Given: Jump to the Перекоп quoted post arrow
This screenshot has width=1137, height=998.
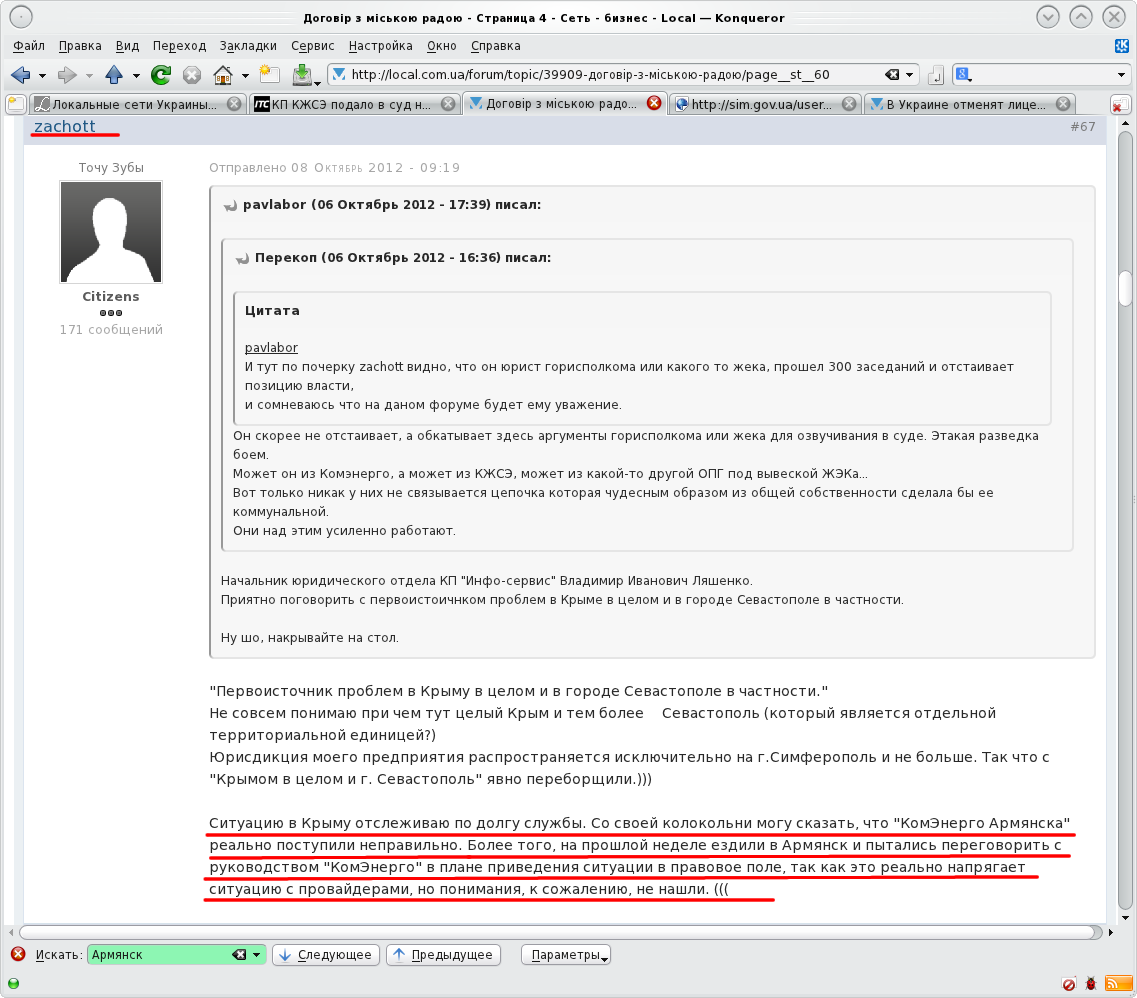Looking at the screenshot, I should pos(242,258).
